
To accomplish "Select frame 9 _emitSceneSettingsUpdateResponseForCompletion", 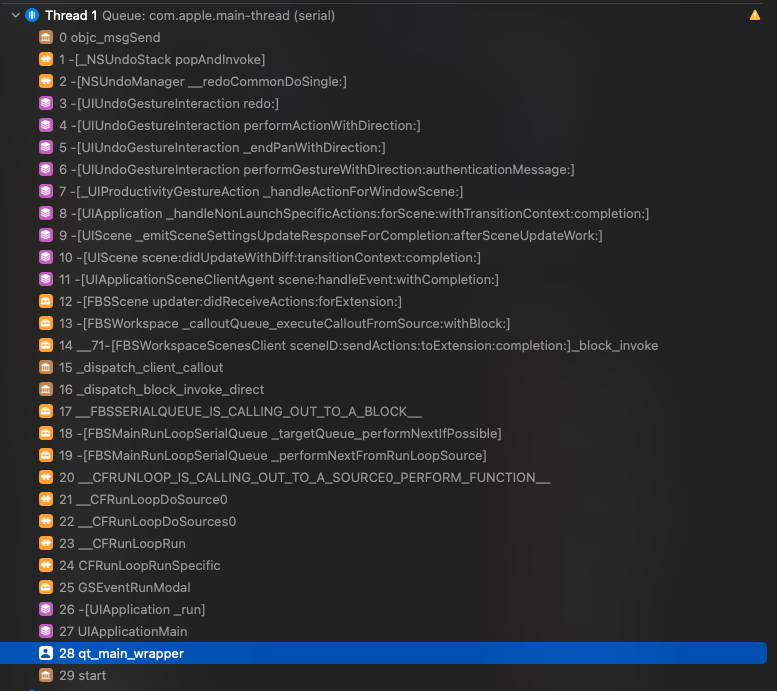I will [331, 235].
